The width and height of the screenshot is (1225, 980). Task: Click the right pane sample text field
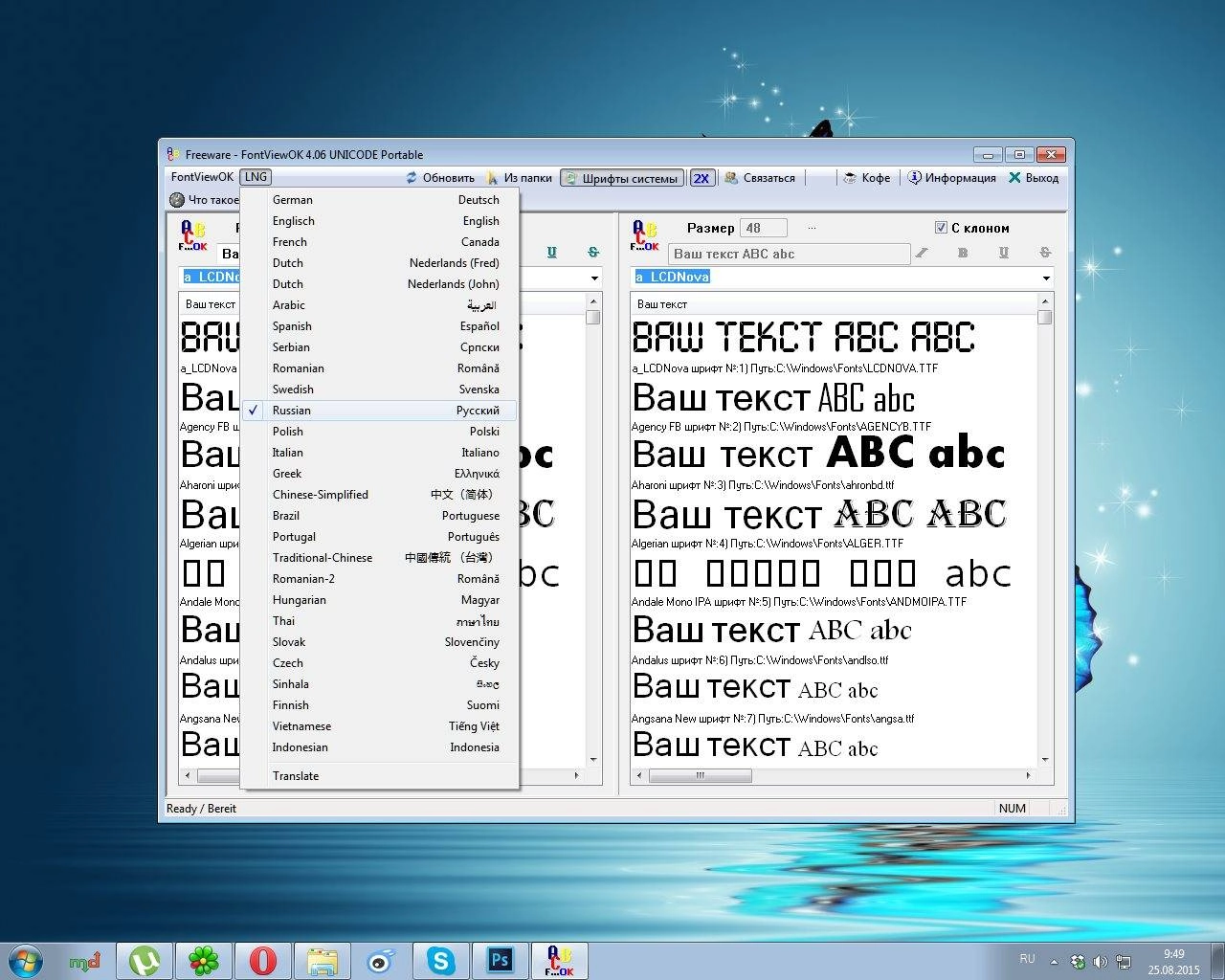click(789, 254)
